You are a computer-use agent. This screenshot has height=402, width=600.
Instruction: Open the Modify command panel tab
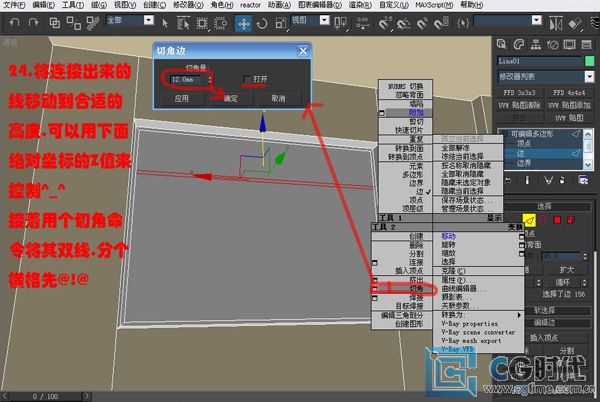coord(518,45)
